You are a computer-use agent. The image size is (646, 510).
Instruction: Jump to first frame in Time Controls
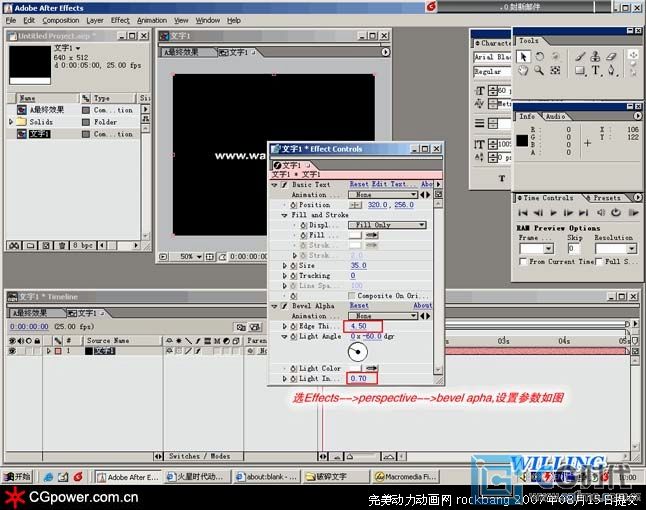click(523, 213)
